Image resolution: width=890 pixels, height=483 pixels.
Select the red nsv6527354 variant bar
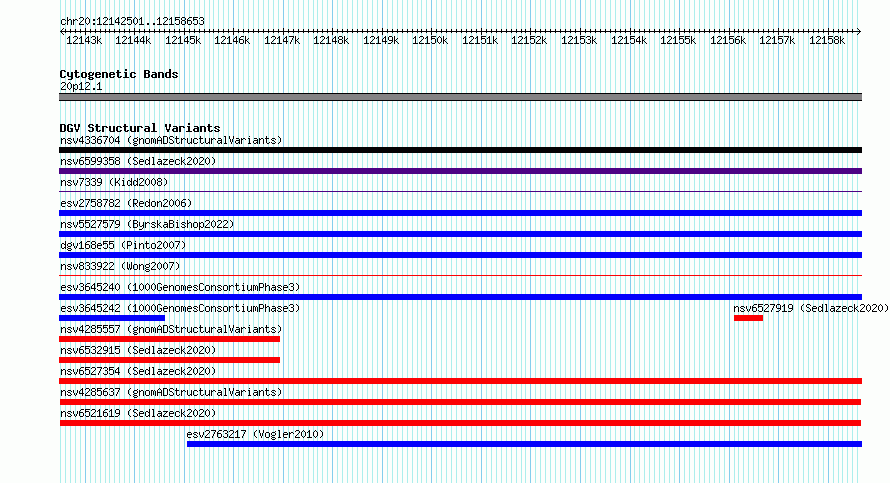click(460, 381)
